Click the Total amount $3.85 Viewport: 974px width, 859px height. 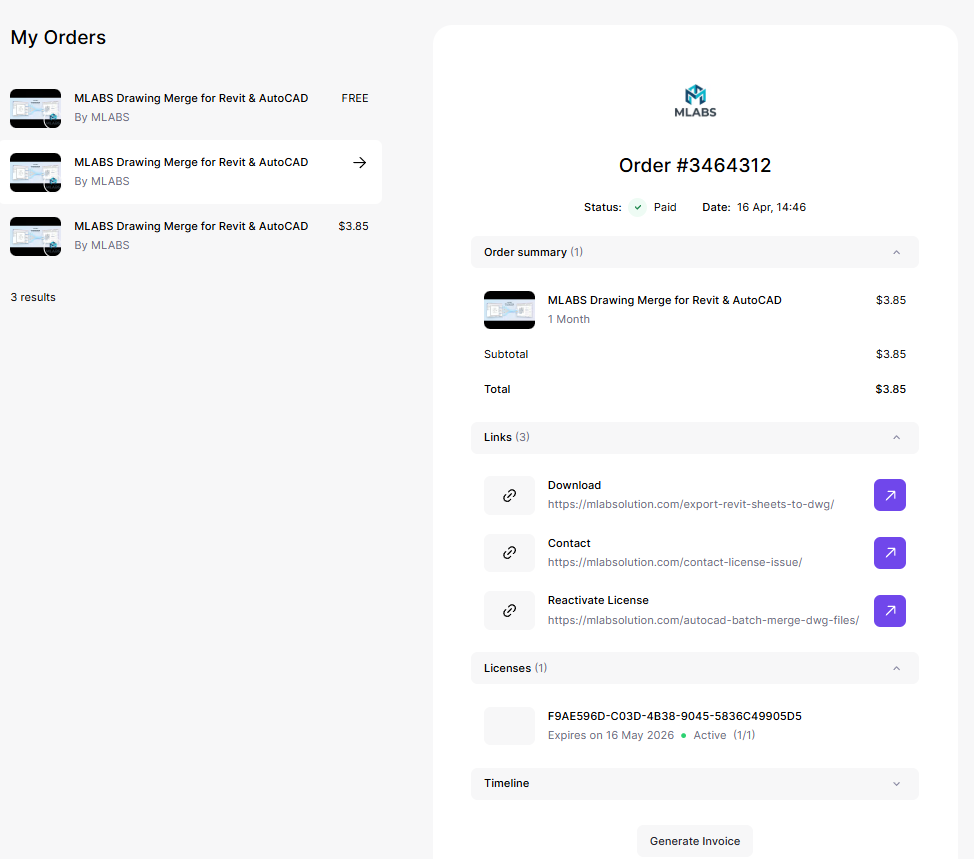click(x=890, y=389)
